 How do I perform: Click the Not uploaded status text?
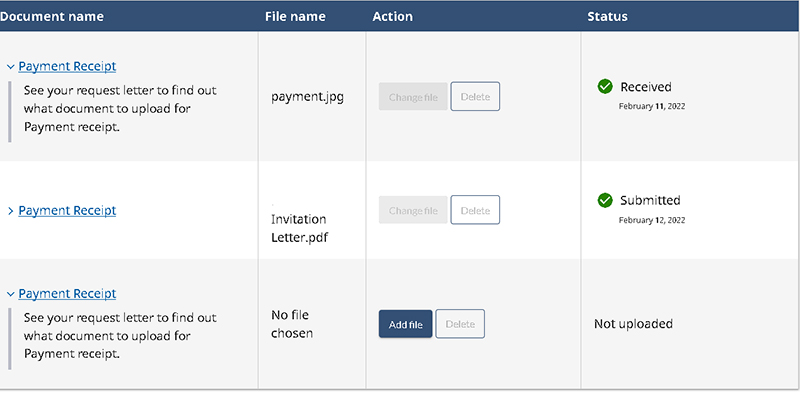pos(633,324)
